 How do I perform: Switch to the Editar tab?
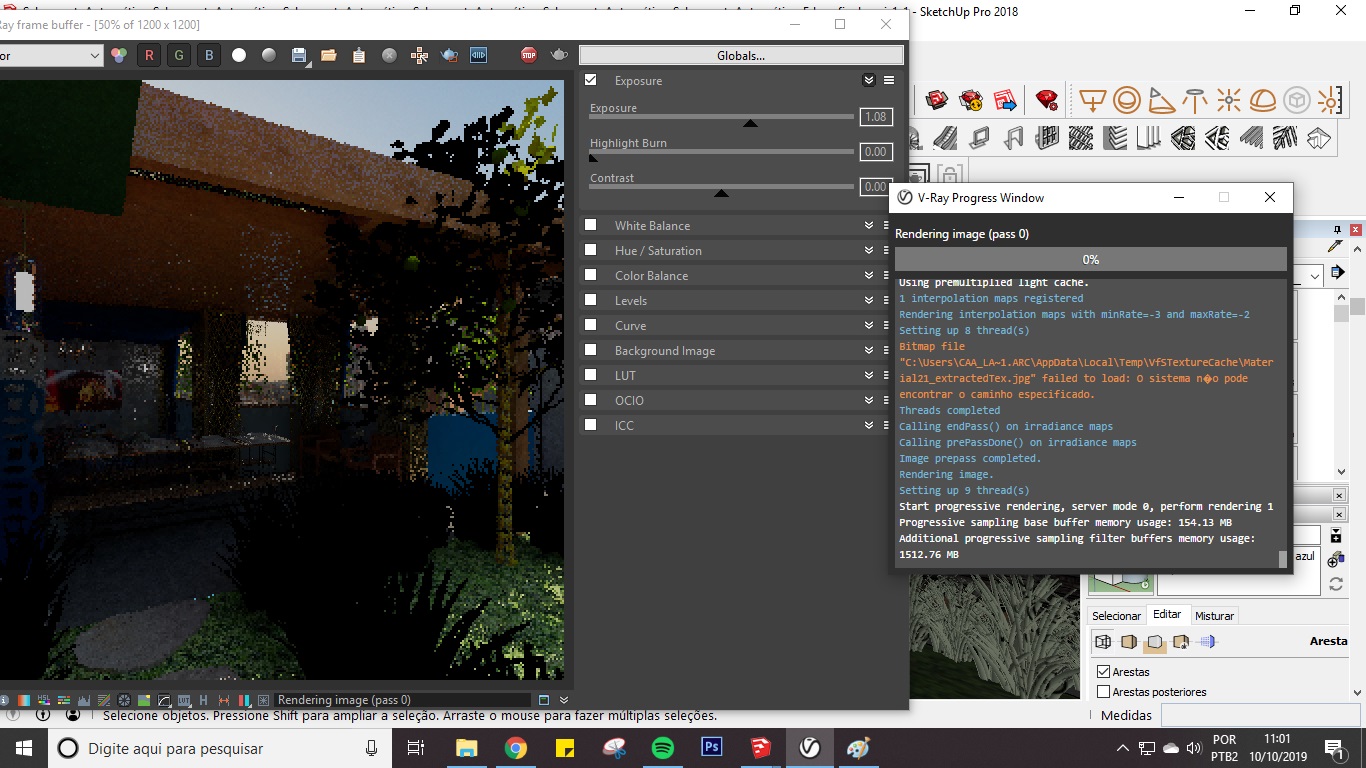tap(1167, 614)
